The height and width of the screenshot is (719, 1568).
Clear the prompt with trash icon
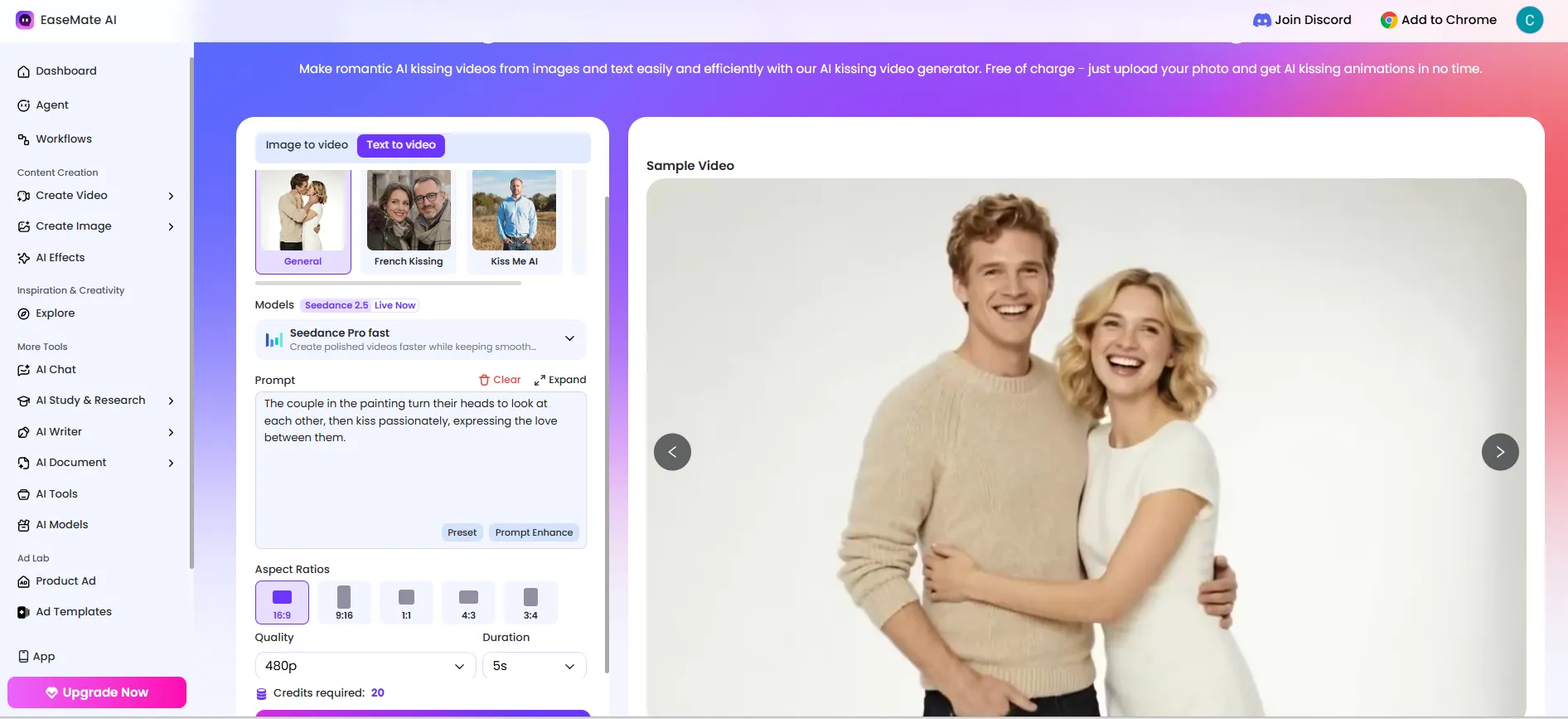tap(500, 380)
